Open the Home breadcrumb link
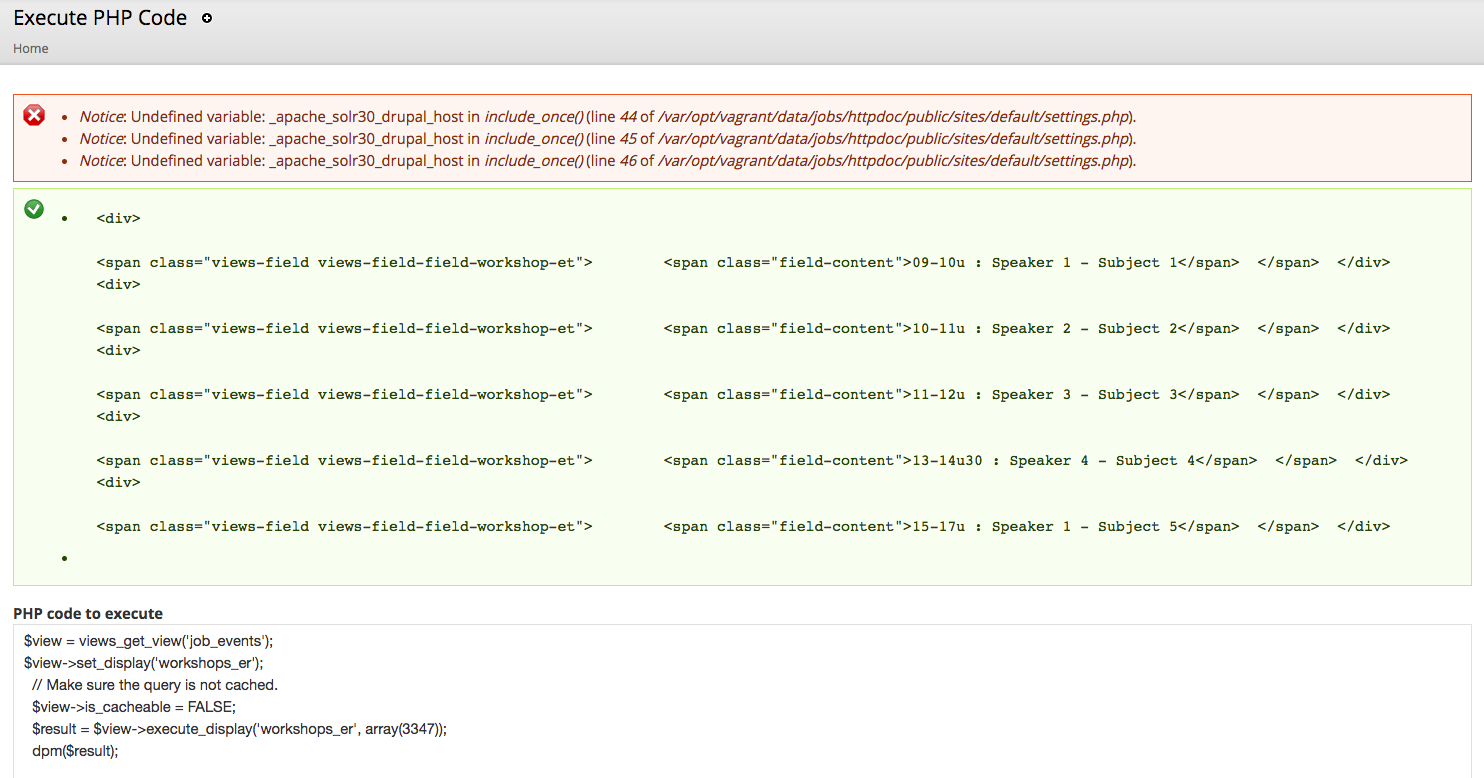Viewport: 1484px width, 778px height. point(30,48)
